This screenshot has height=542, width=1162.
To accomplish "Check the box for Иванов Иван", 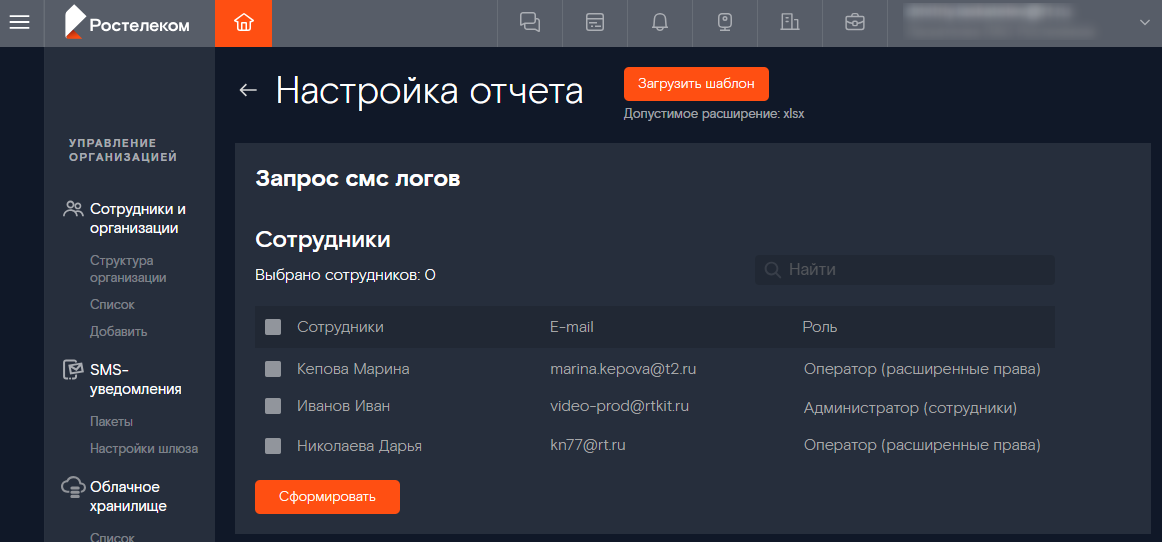I will (x=273, y=406).
